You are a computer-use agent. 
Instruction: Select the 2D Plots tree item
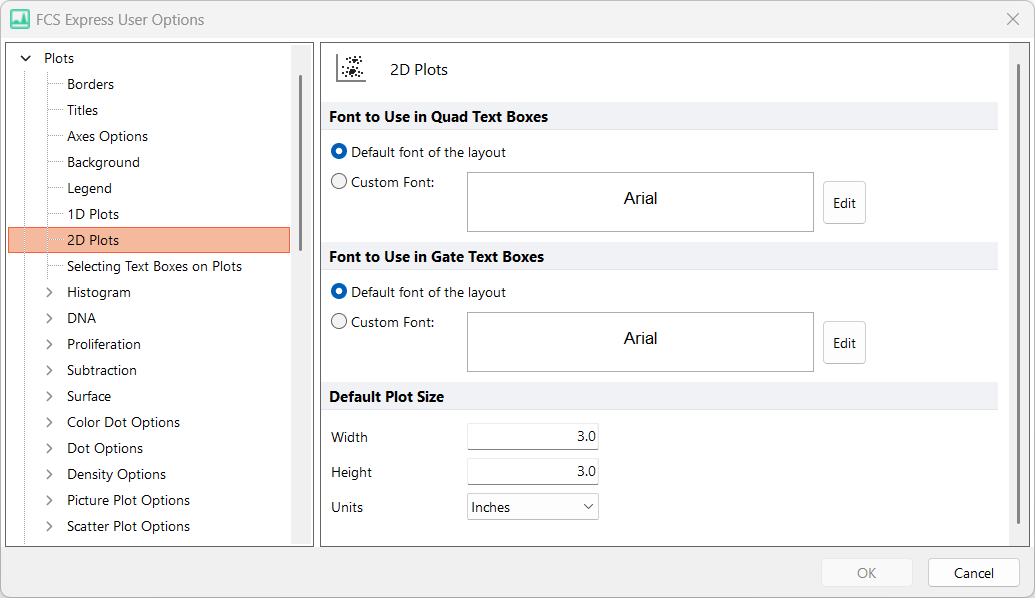point(149,240)
